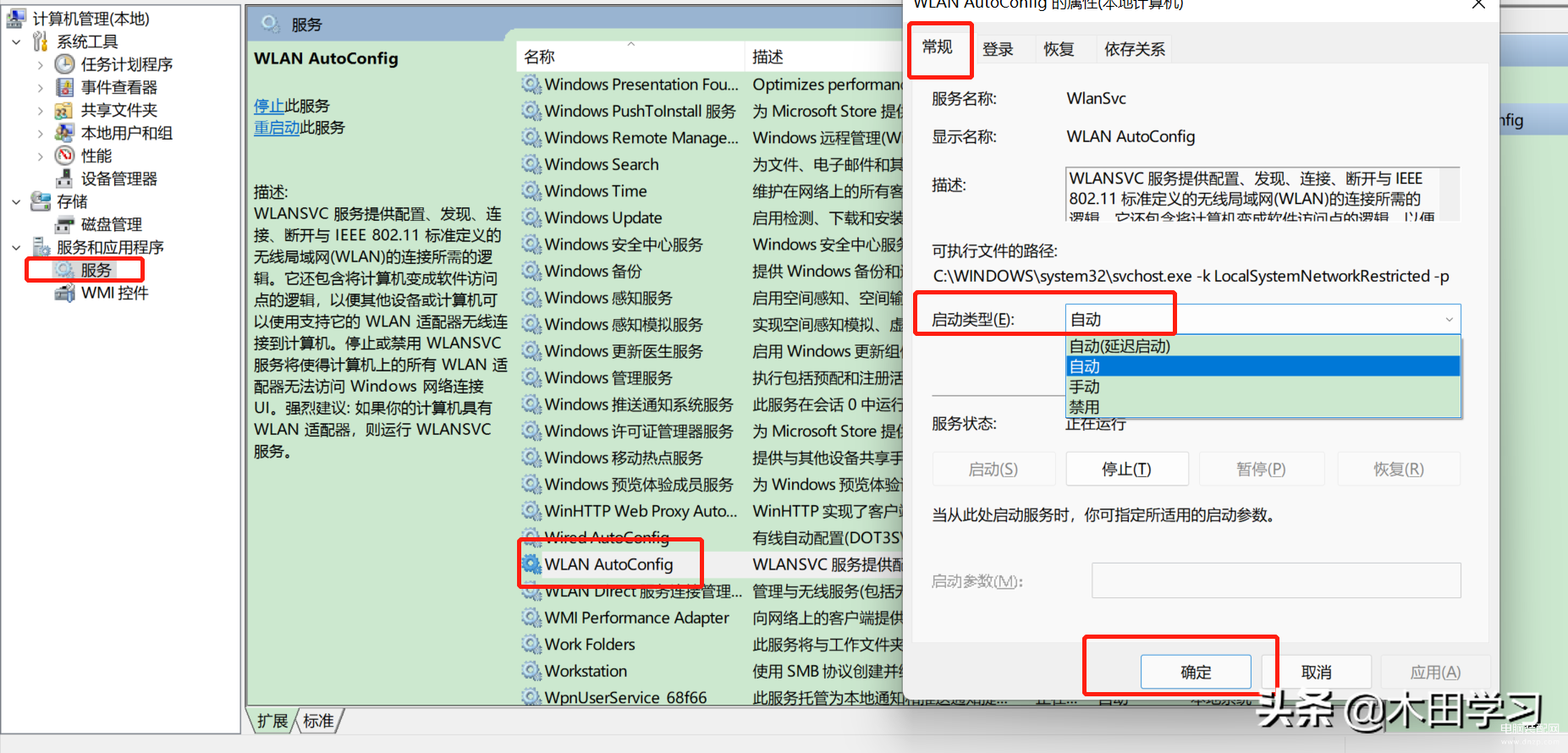Click the 共享文件夹 icon
1568x753 pixels.
(x=63, y=110)
